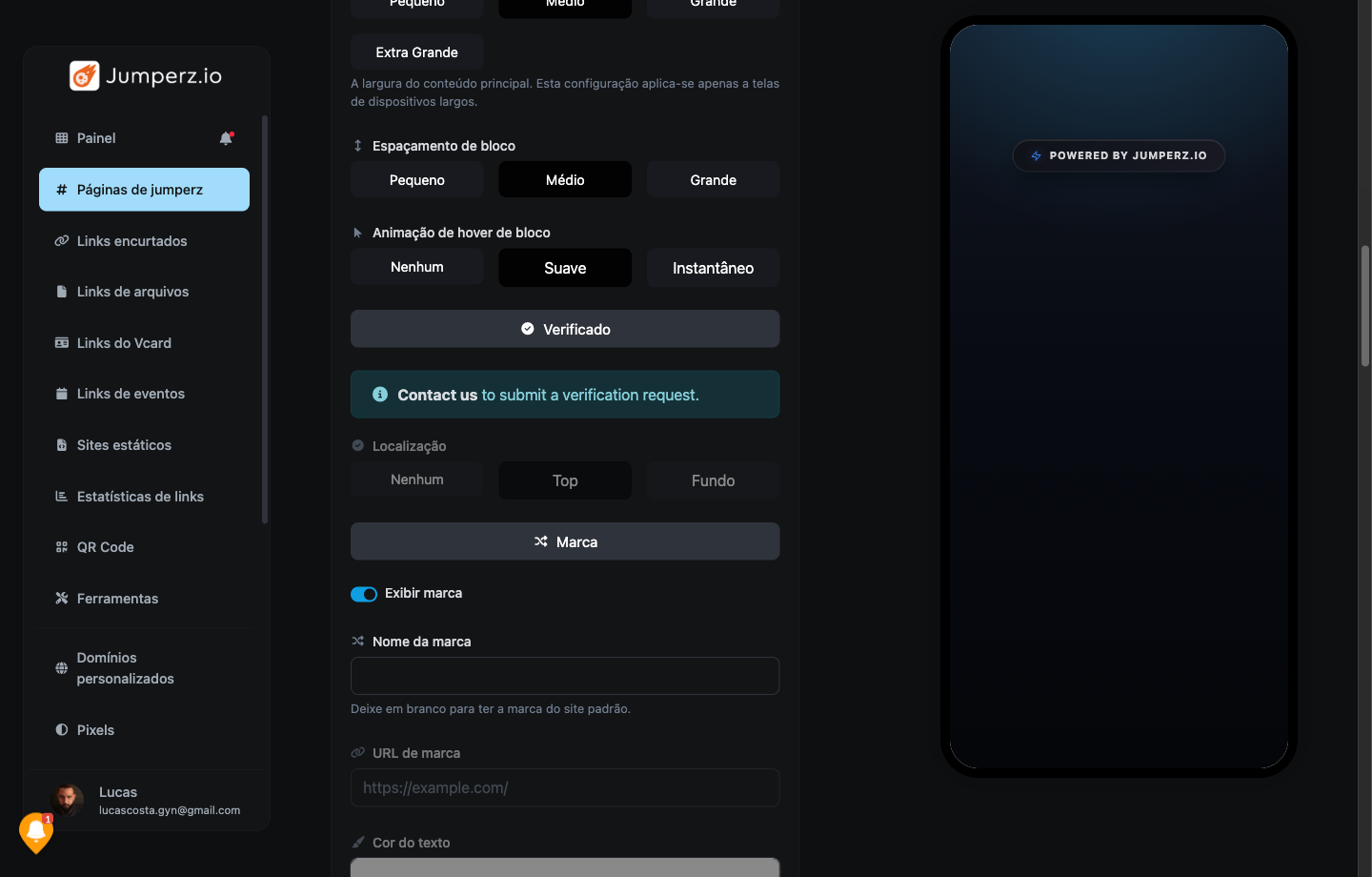This screenshot has height=877, width=1372.
Task: Click the Estatísticas de links chart icon
Action: point(62,497)
